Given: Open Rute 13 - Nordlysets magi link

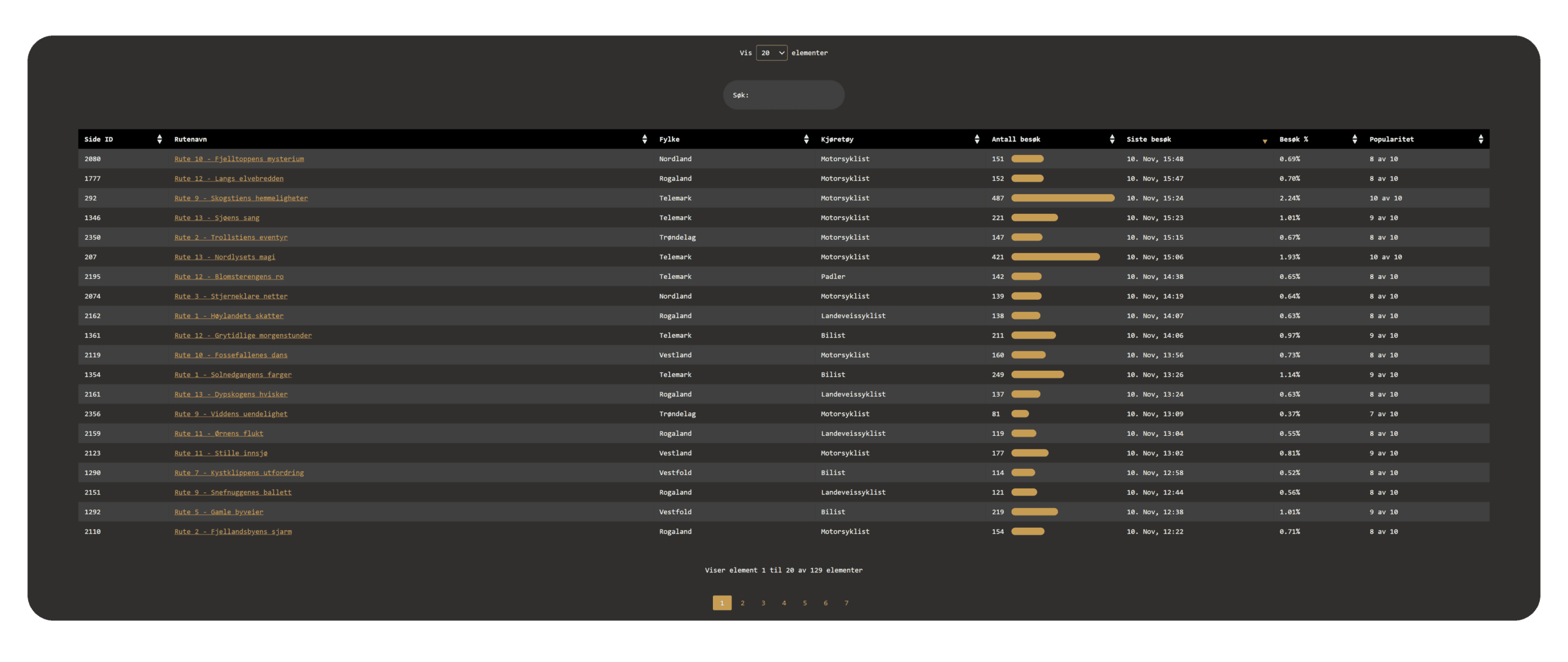Looking at the screenshot, I should [225, 257].
